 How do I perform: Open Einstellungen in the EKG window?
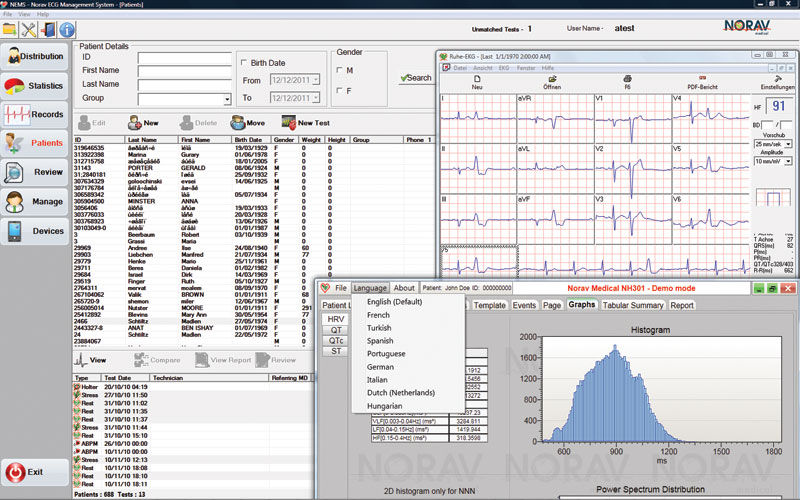point(776,82)
